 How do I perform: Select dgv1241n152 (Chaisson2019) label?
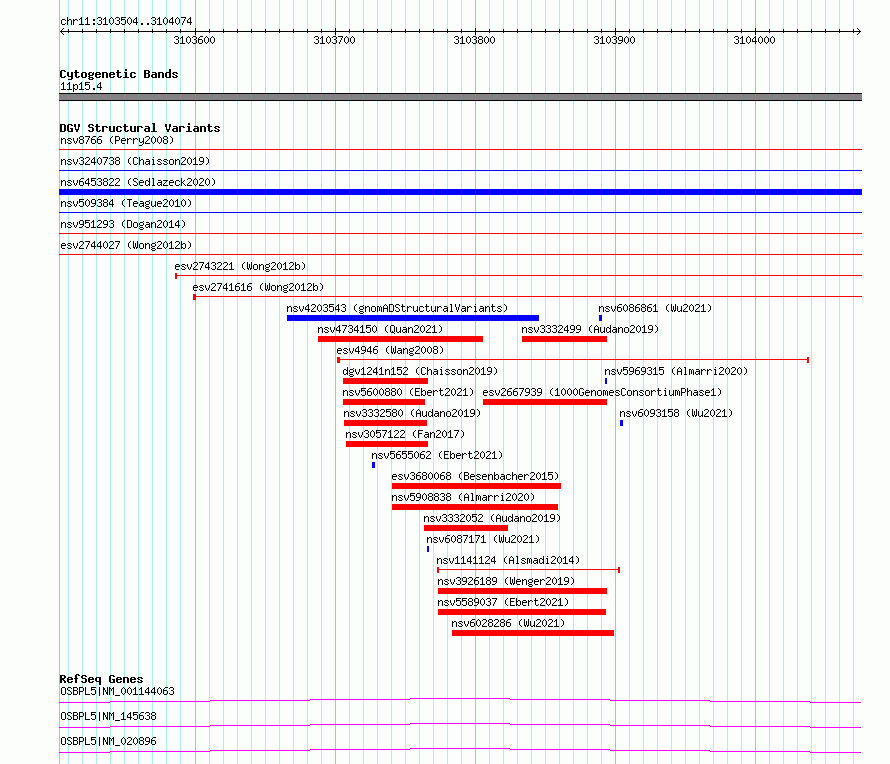420,371
